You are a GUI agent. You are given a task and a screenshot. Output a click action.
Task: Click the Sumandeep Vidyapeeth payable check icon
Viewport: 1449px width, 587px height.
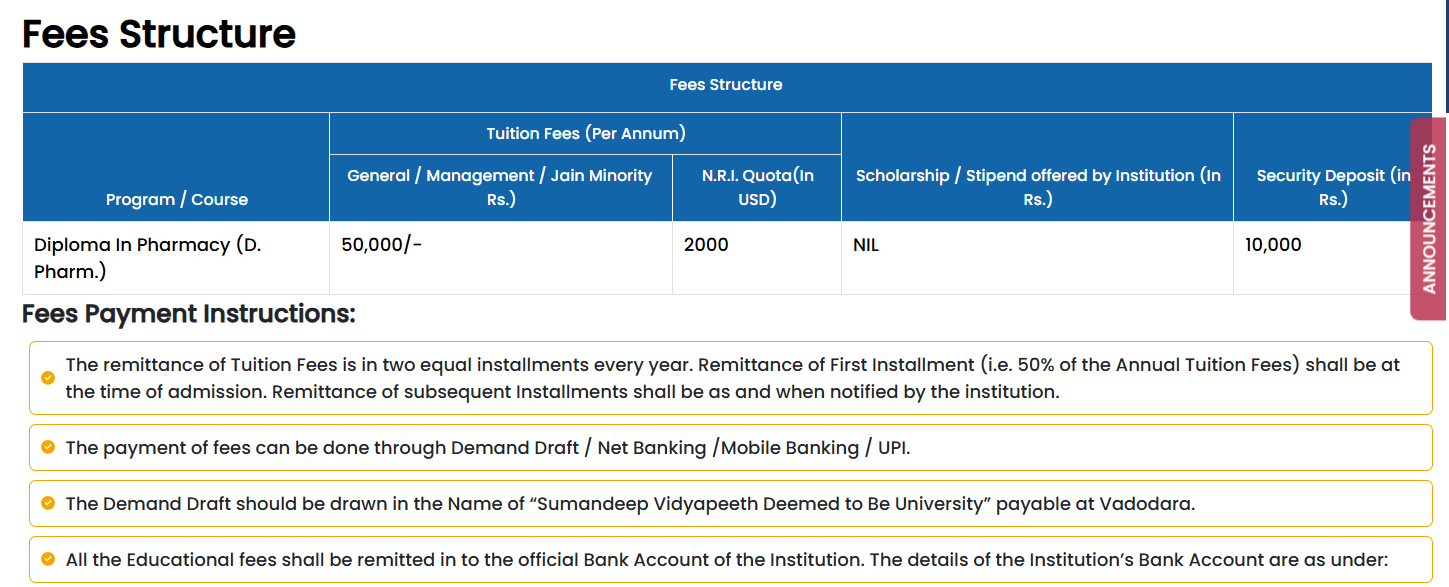point(47,503)
